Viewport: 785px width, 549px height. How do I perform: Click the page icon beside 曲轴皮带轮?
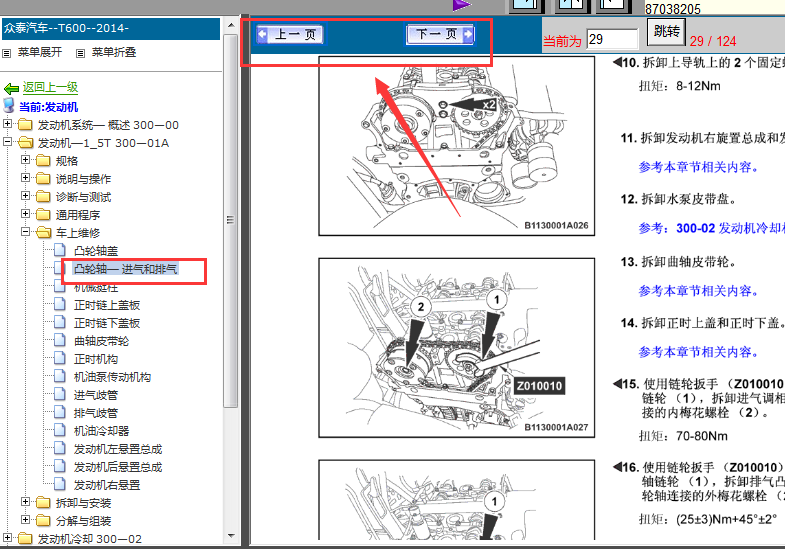click(x=60, y=340)
